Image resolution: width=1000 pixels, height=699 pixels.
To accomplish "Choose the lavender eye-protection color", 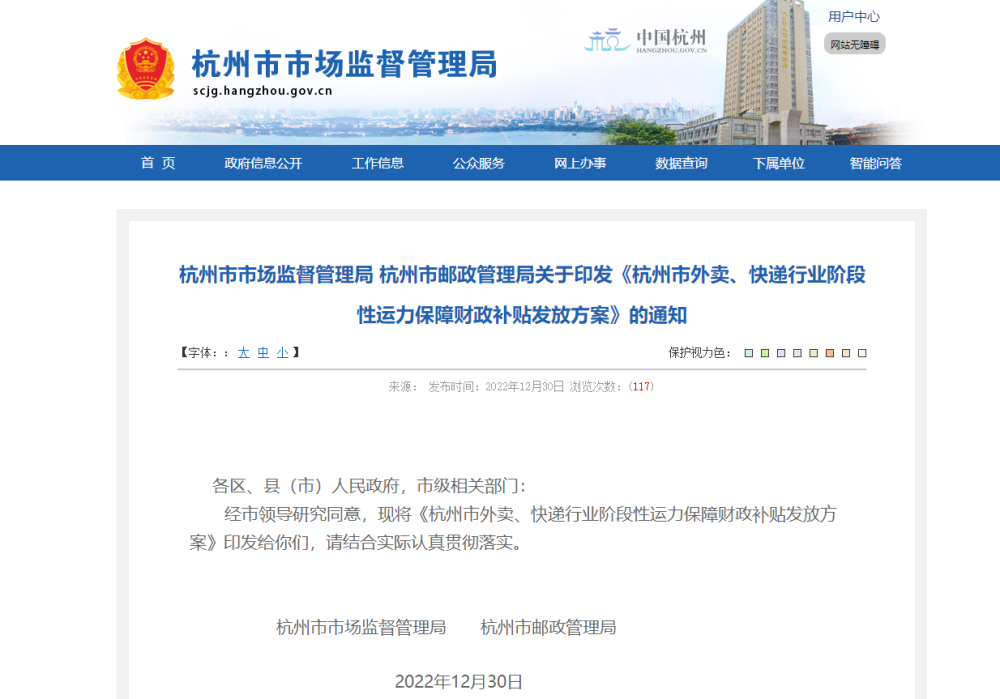I will coord(781,353).
